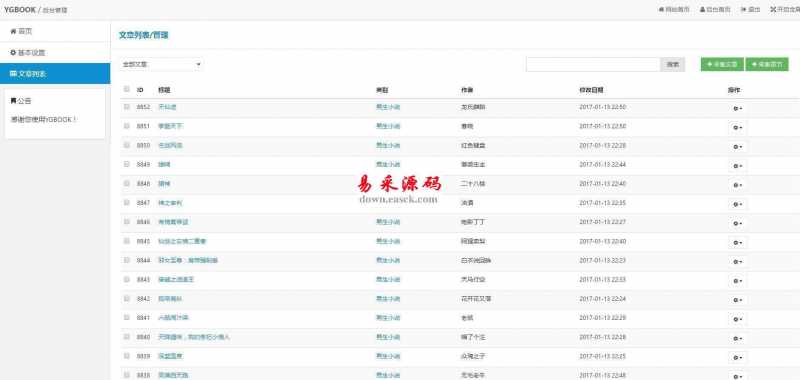Click the gear settings item in sidebar
The image size is (800, 380).
tap(28, 53)
